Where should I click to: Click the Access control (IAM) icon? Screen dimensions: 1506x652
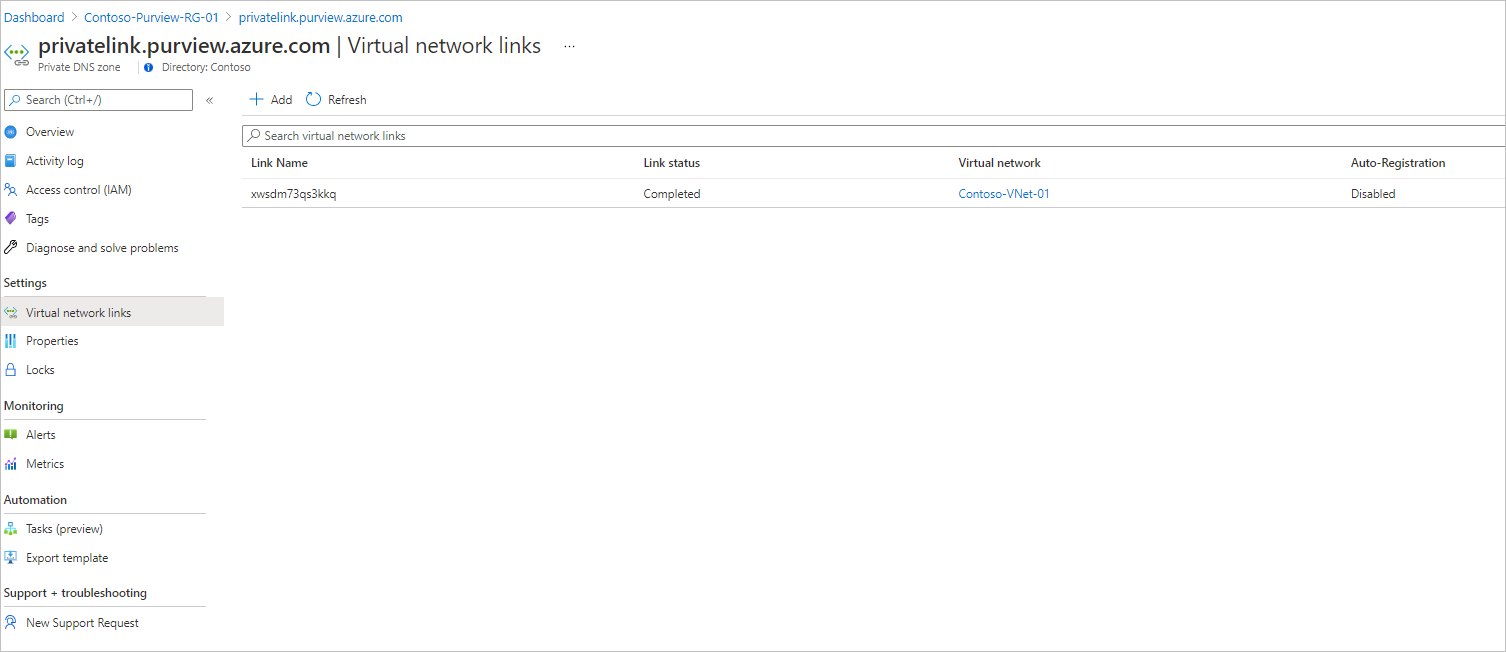[x=11, y=190]
